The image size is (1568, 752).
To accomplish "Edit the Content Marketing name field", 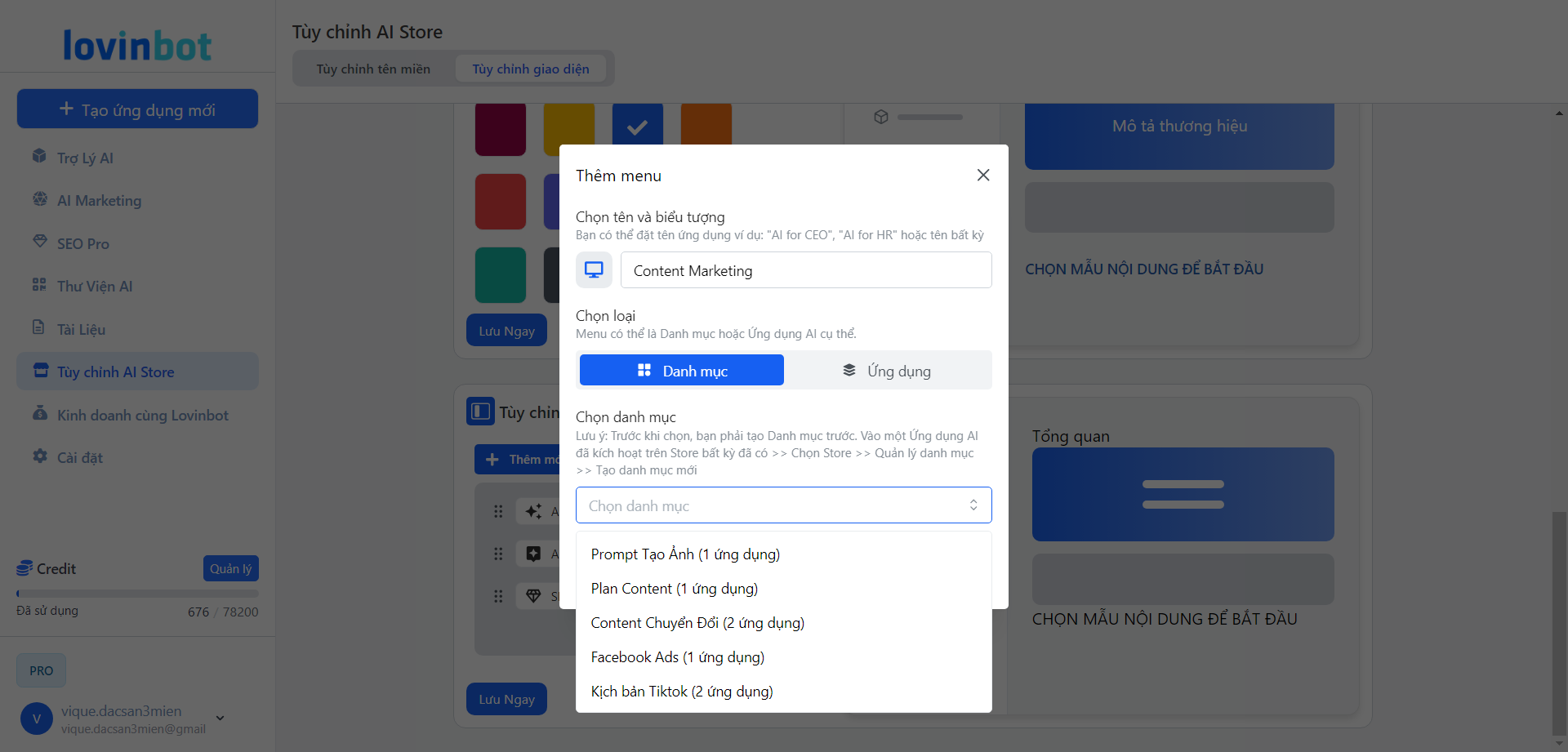I will pos(805,270).
